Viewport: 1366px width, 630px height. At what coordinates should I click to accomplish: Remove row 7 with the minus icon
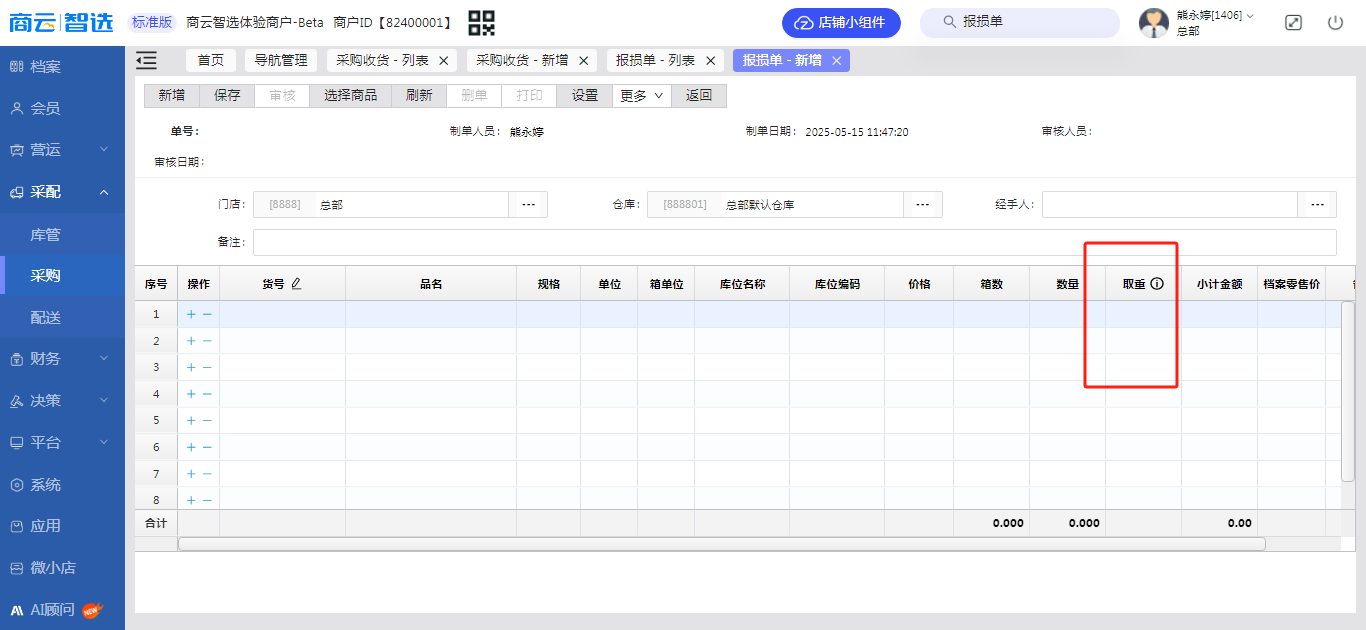pos(207,474)
